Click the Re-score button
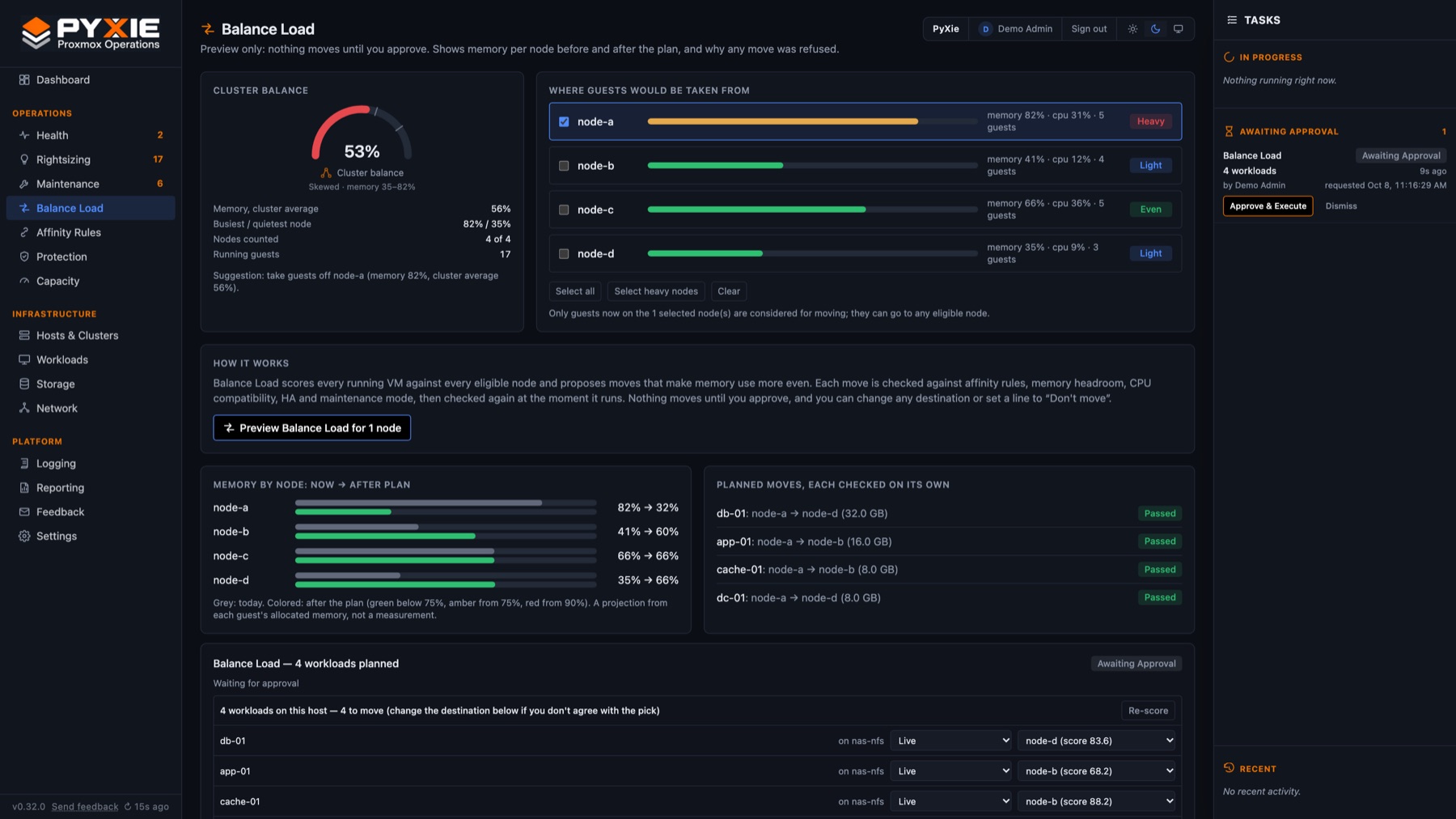The image size is (1456, 819). click(x=1148, y=711)
